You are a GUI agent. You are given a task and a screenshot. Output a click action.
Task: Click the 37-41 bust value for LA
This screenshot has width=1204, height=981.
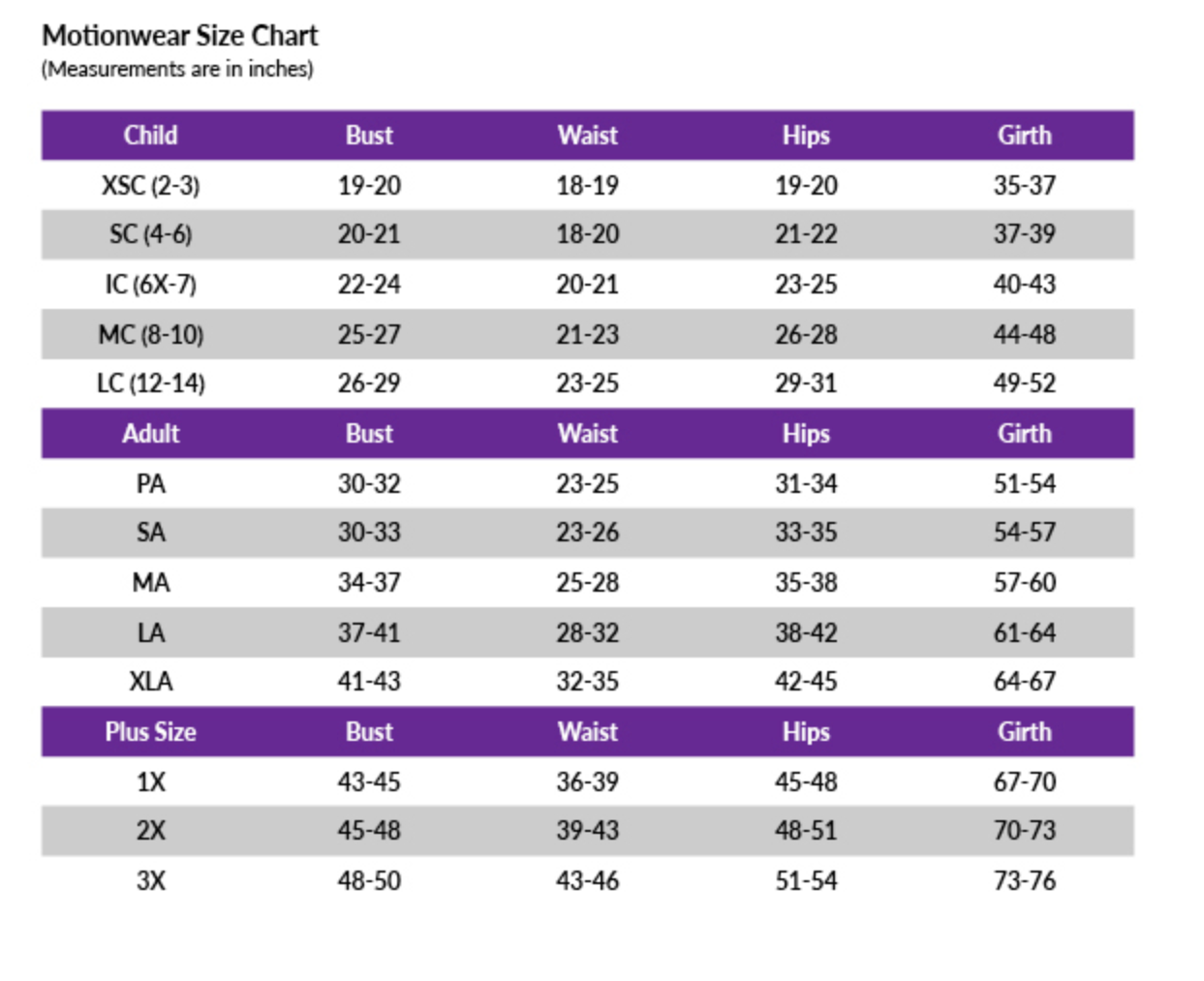click(x=369, y=633)
